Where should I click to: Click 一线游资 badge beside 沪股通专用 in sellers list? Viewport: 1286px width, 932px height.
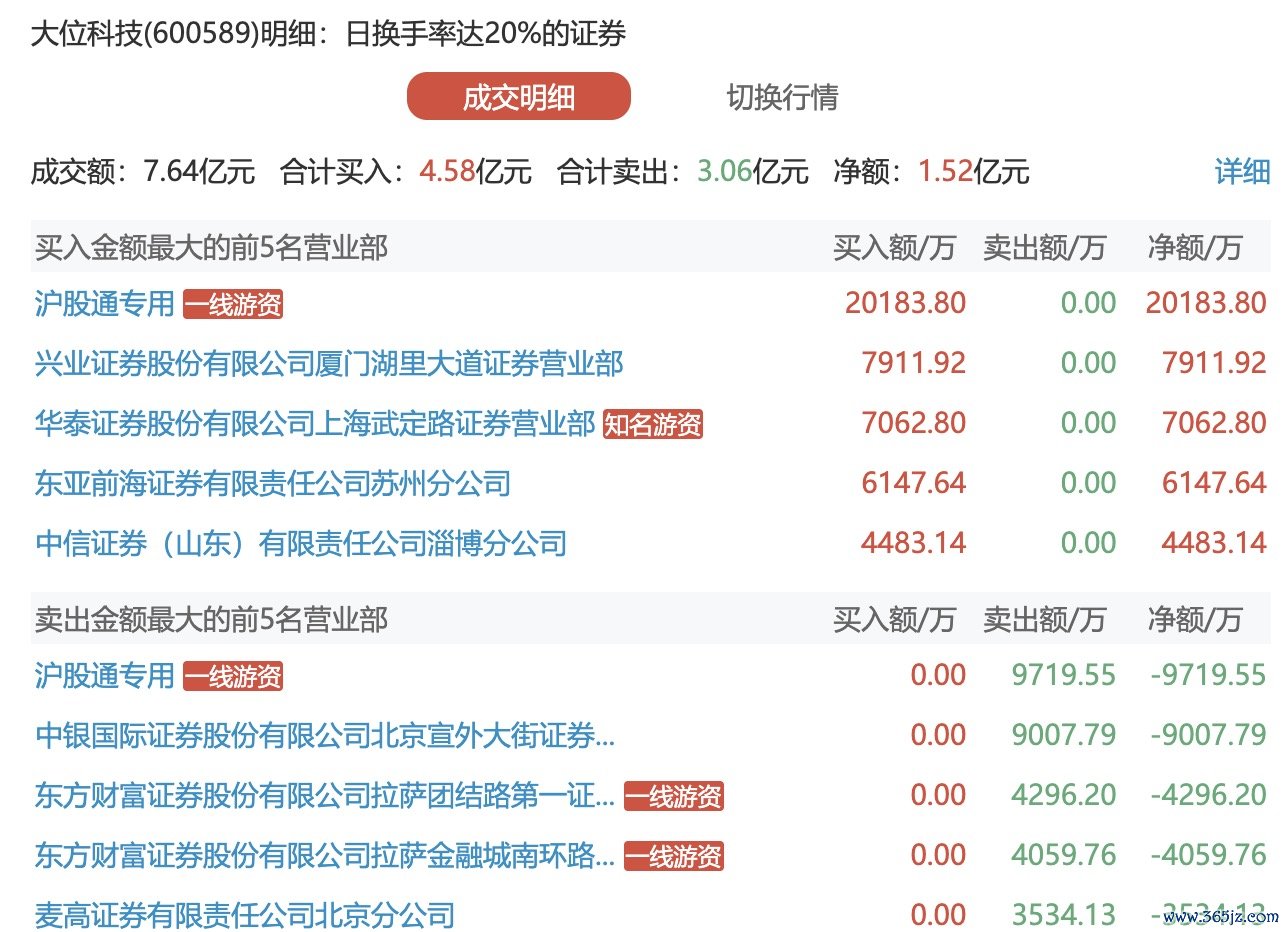point(233,678)
